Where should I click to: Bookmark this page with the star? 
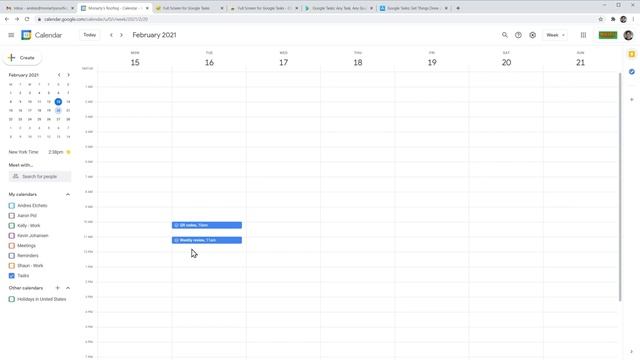point(601,19)
